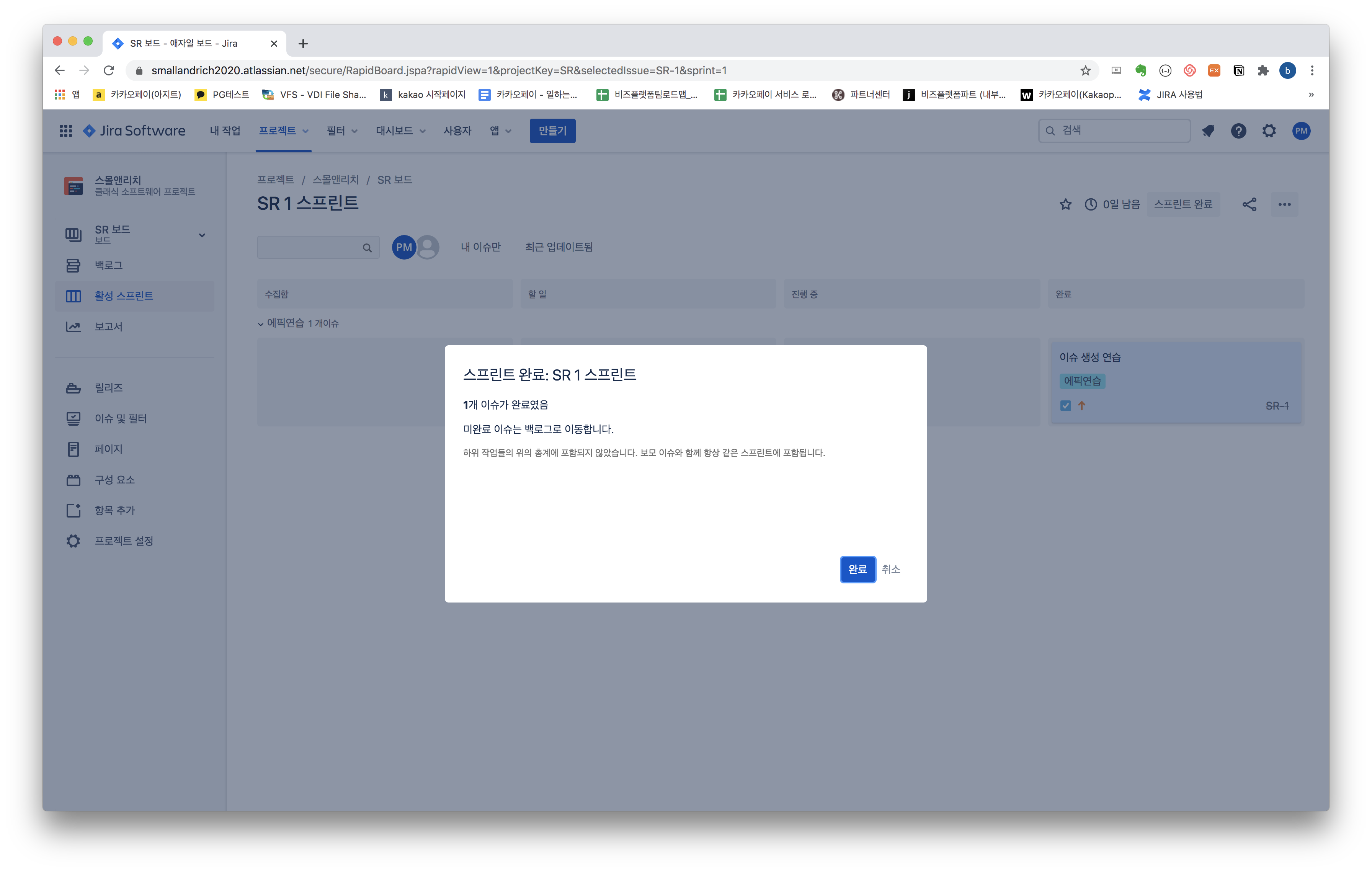Click the 백로그 sidebar icon
Screen dimensions: 1372x872
pos(73,265)
